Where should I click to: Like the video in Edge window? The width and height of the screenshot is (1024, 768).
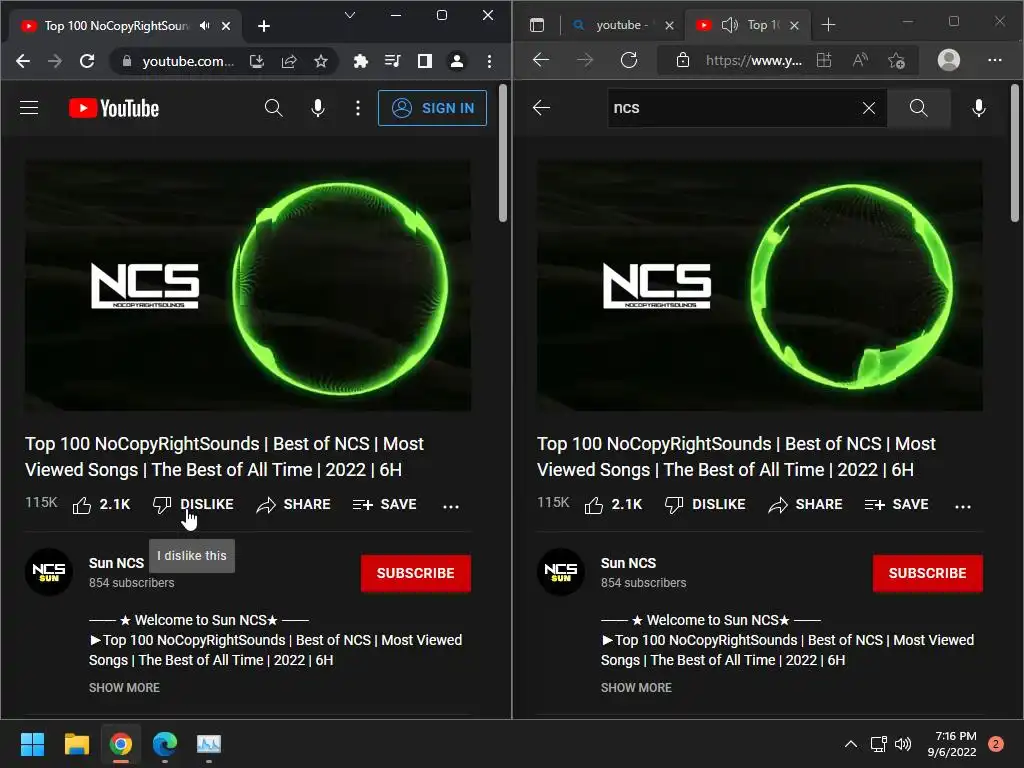pyautogui.click(x=613, y=505)
